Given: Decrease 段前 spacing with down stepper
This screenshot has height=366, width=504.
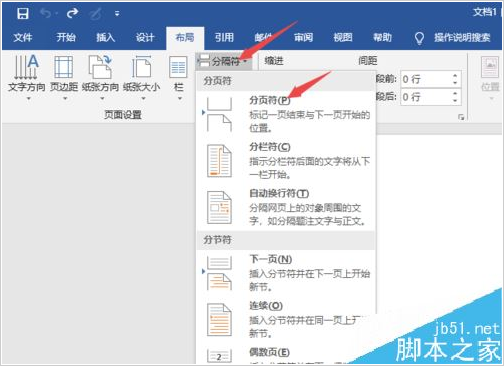Looking at the screenshot, I should tap(455, 83).
